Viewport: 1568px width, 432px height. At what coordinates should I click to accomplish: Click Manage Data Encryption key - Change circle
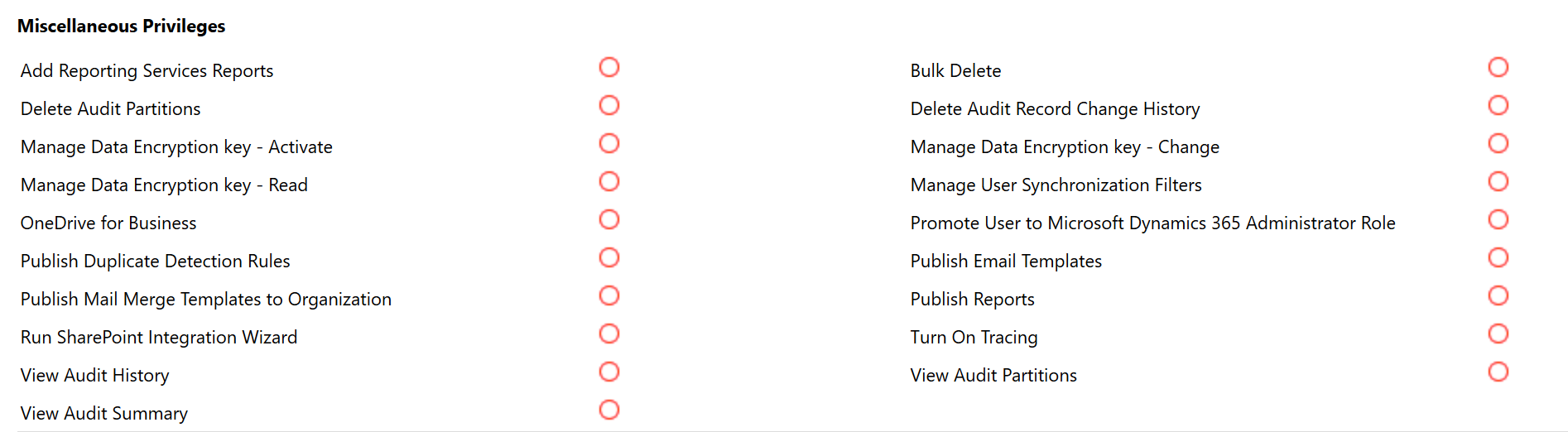1498,143
